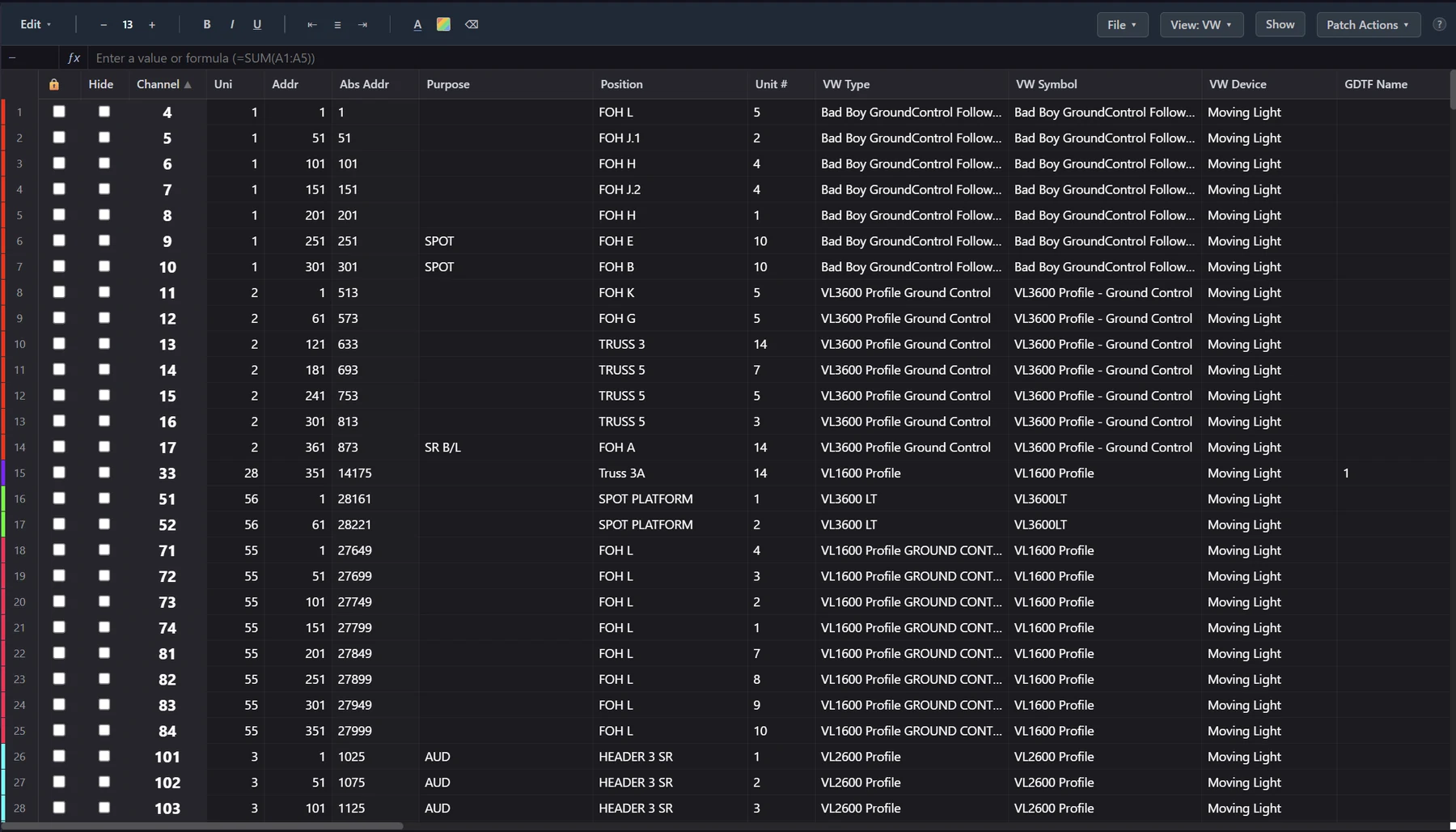
Task: Toggle Hide checkbox for channel 4
Action: (x=104, y=112)
